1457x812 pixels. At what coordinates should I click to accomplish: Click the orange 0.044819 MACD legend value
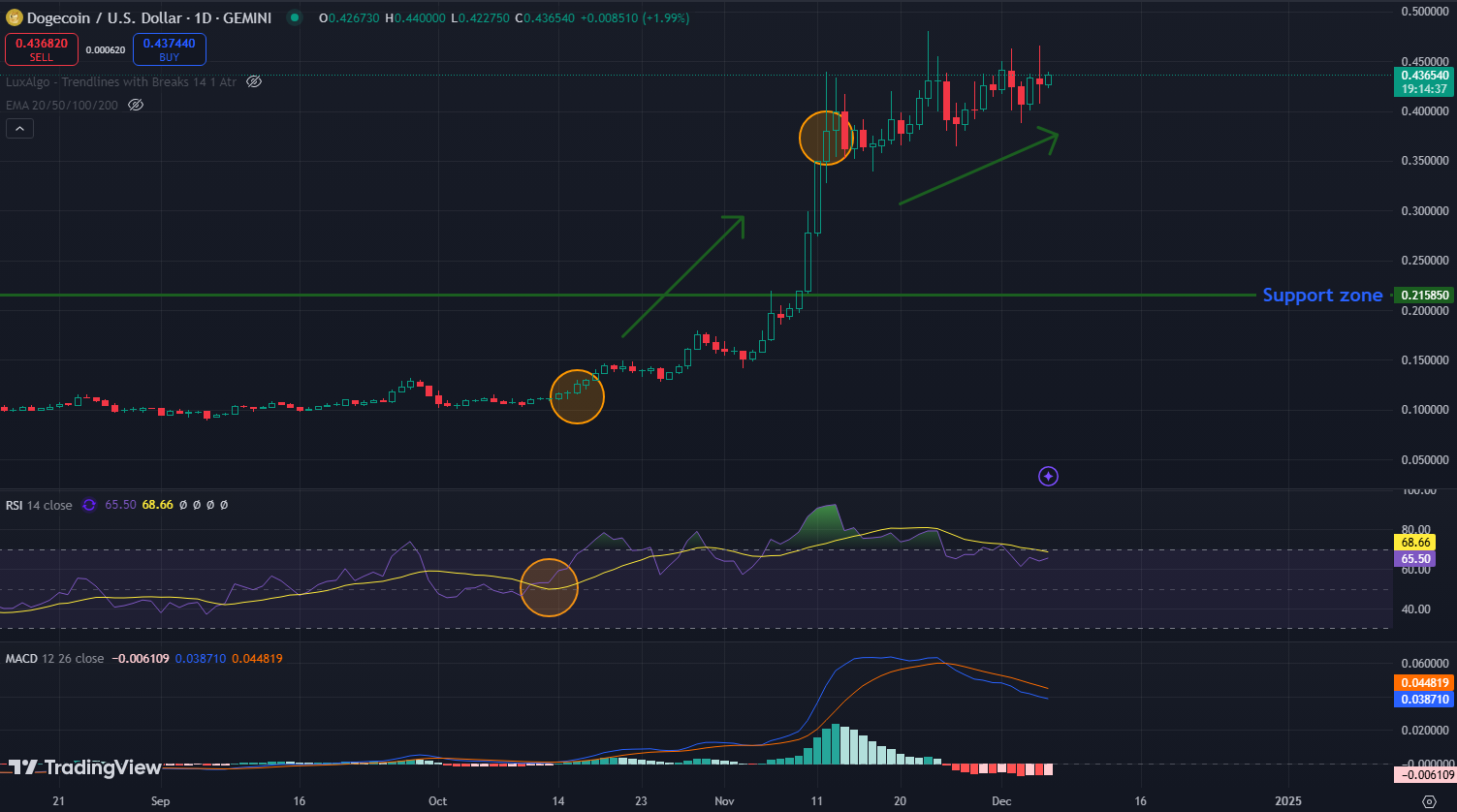[258, 659]
